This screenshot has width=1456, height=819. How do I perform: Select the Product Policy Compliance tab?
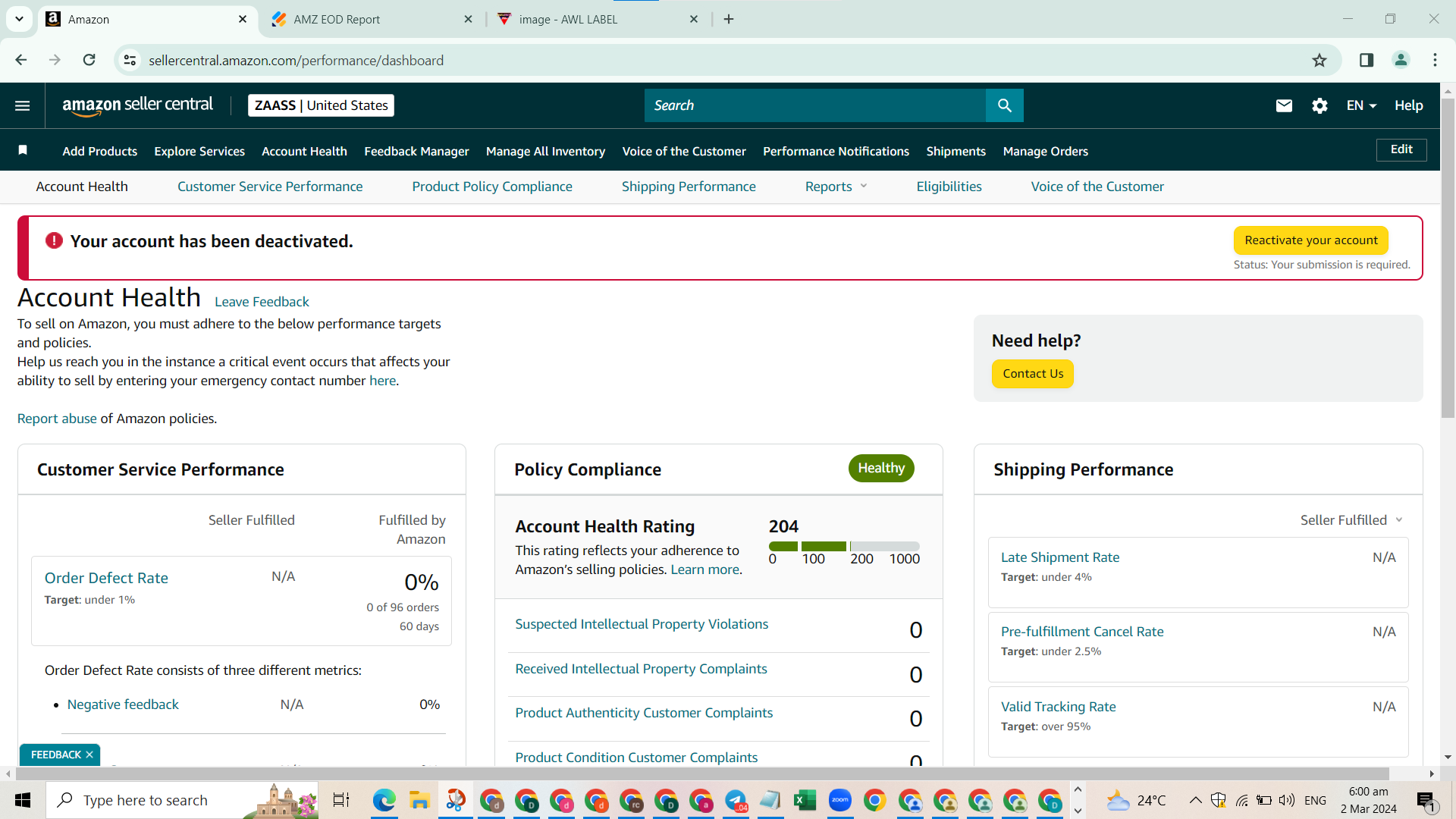(x=492, y=187)
